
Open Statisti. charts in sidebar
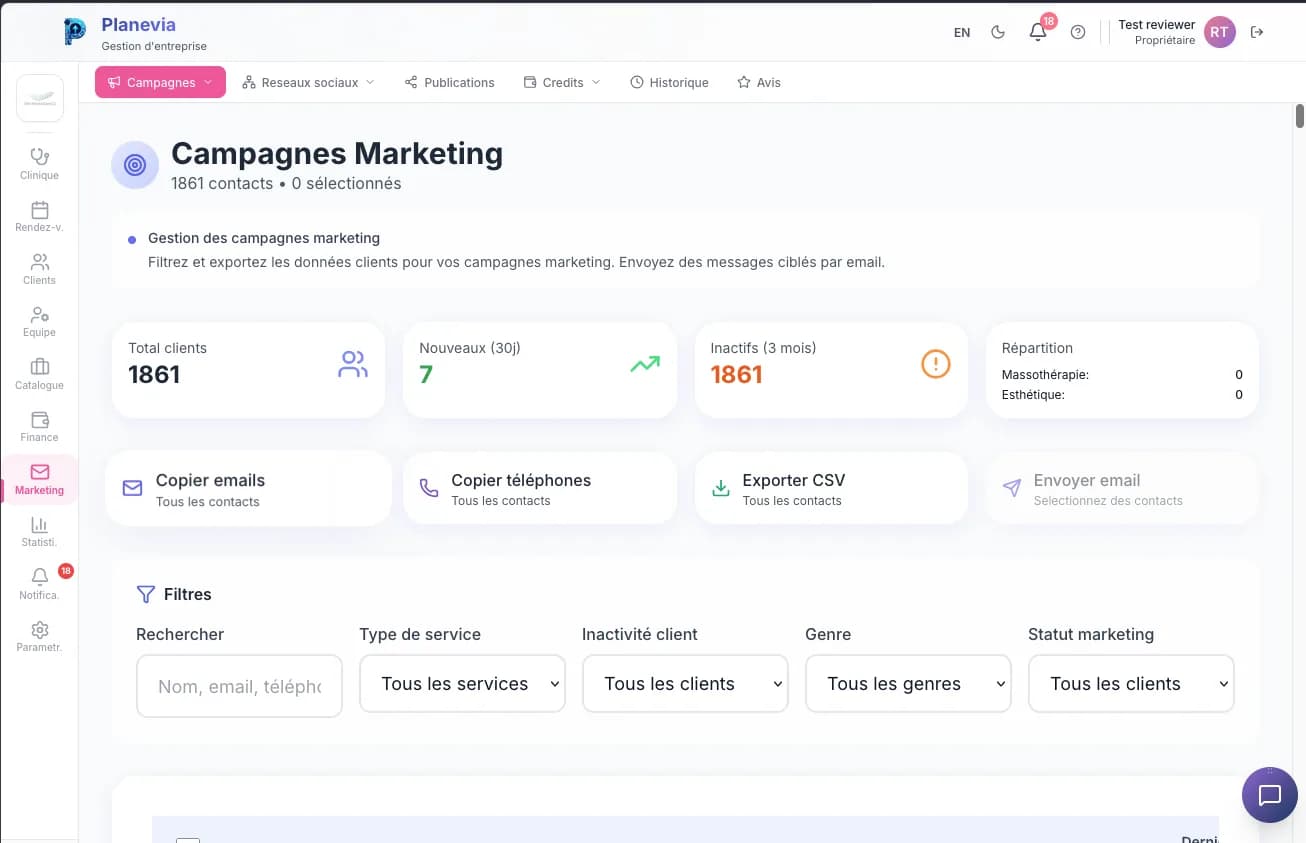39,531
